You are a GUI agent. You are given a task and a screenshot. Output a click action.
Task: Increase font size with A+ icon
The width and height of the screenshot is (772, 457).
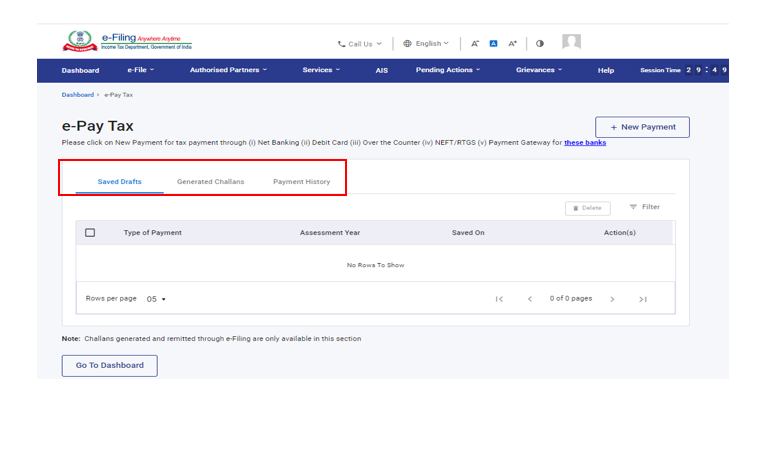[x=513, y=44]
